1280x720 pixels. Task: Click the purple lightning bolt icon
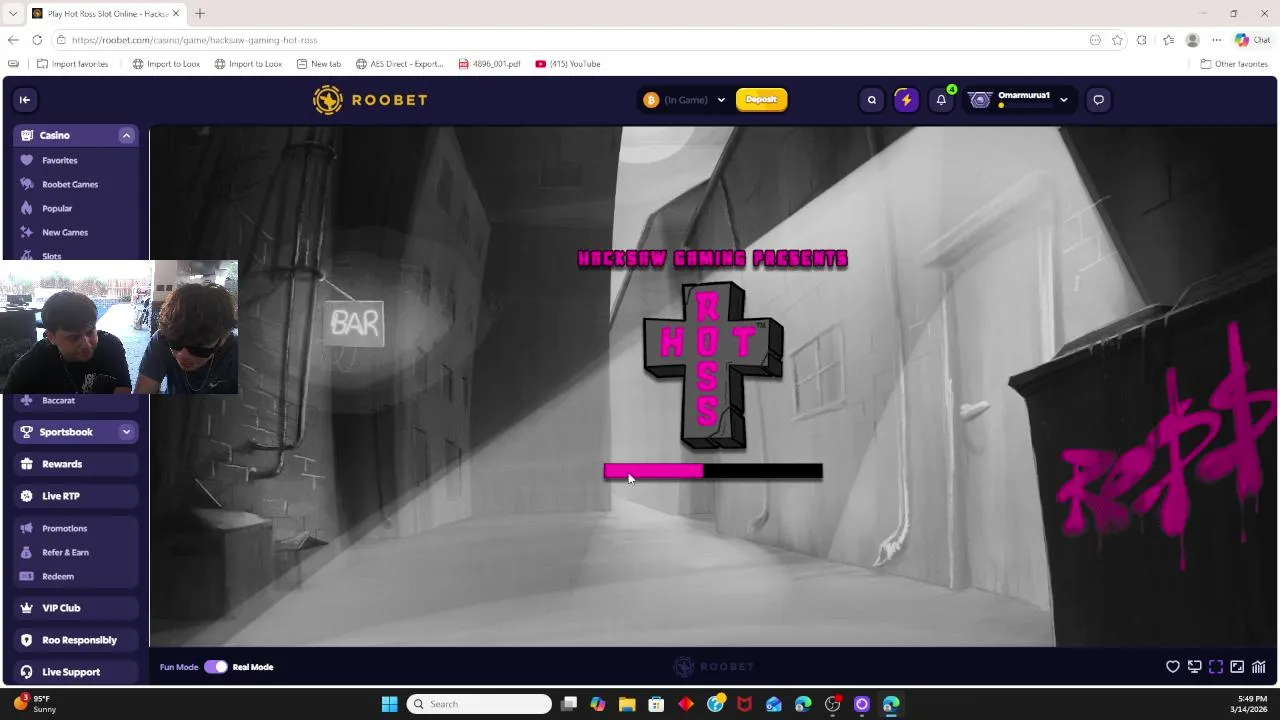point(906,99)
